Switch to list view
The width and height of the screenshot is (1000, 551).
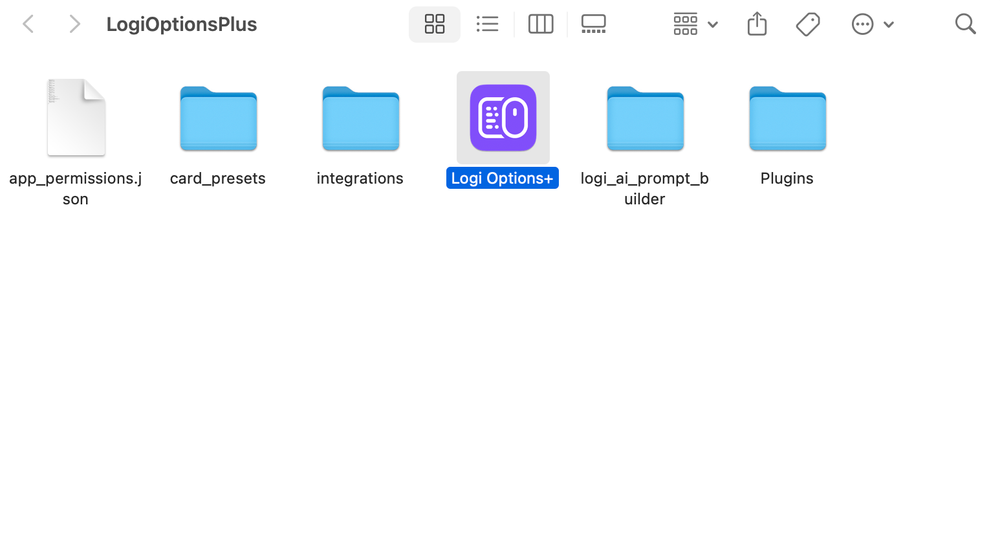coord(487,24)
